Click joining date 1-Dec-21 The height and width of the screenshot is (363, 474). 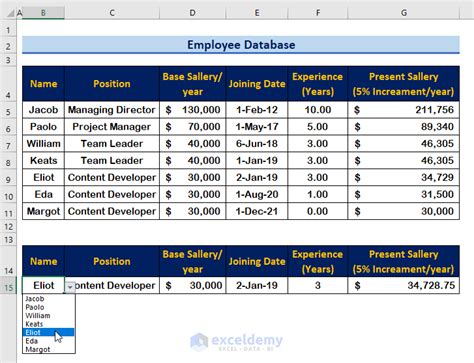click(x=257, y=211)
